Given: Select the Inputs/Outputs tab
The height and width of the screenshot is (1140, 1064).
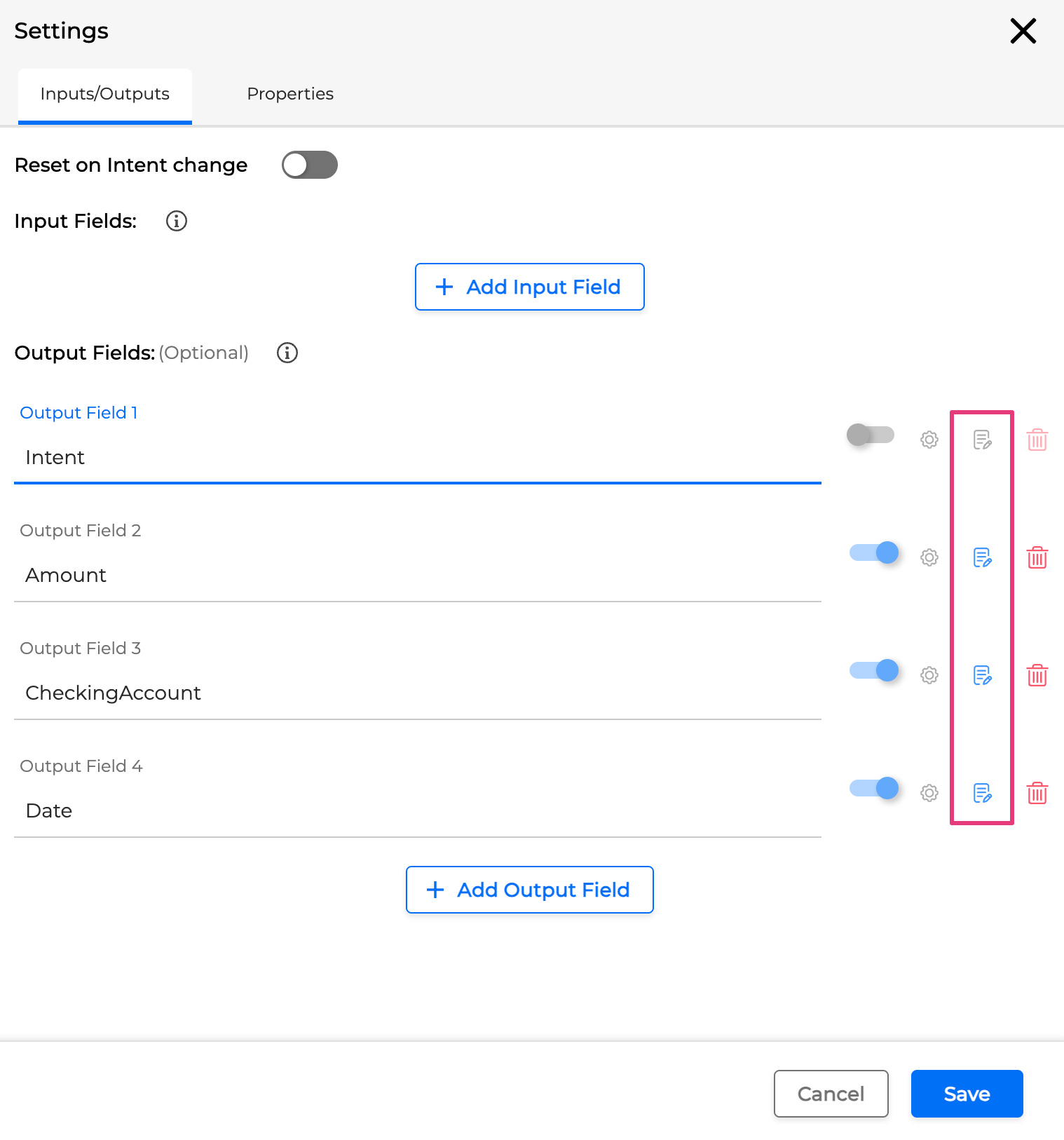Looking at the screenshot, I should tap(105, 94).
